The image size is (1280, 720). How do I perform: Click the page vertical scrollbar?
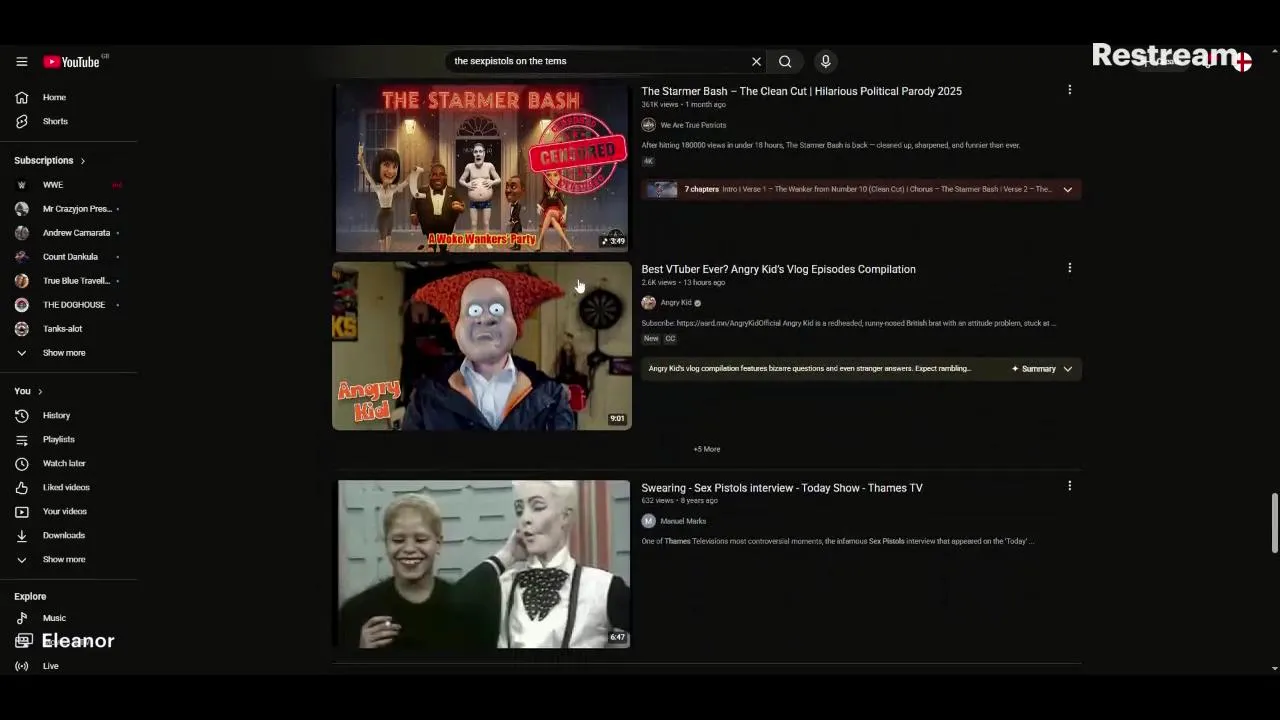(1274, 522)
